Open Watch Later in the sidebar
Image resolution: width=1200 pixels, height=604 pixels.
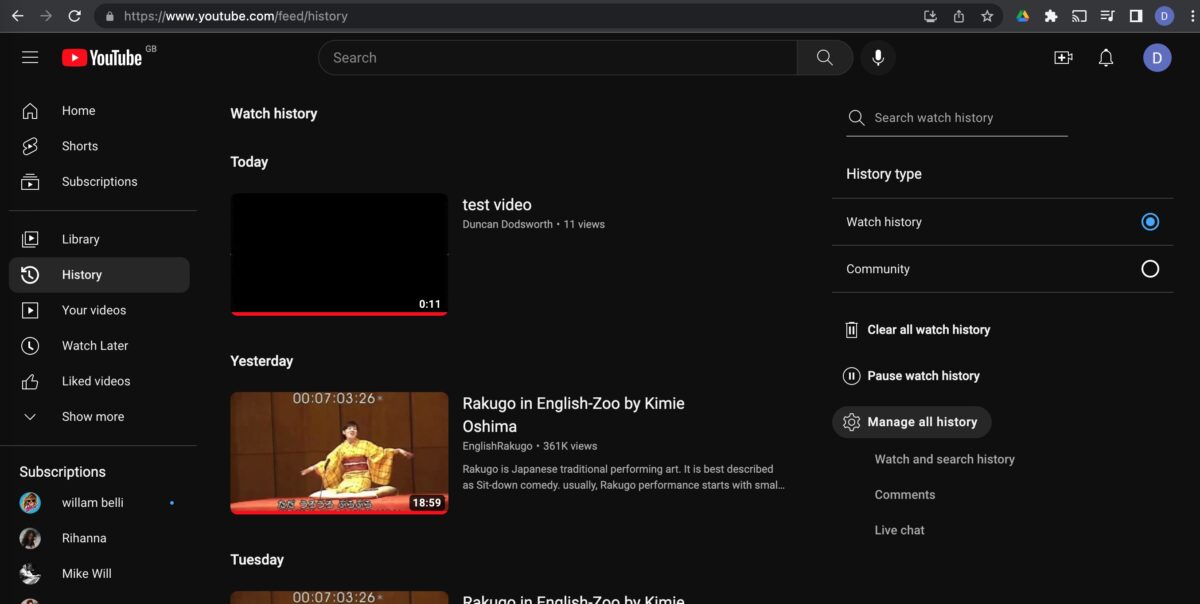(99, 346)
